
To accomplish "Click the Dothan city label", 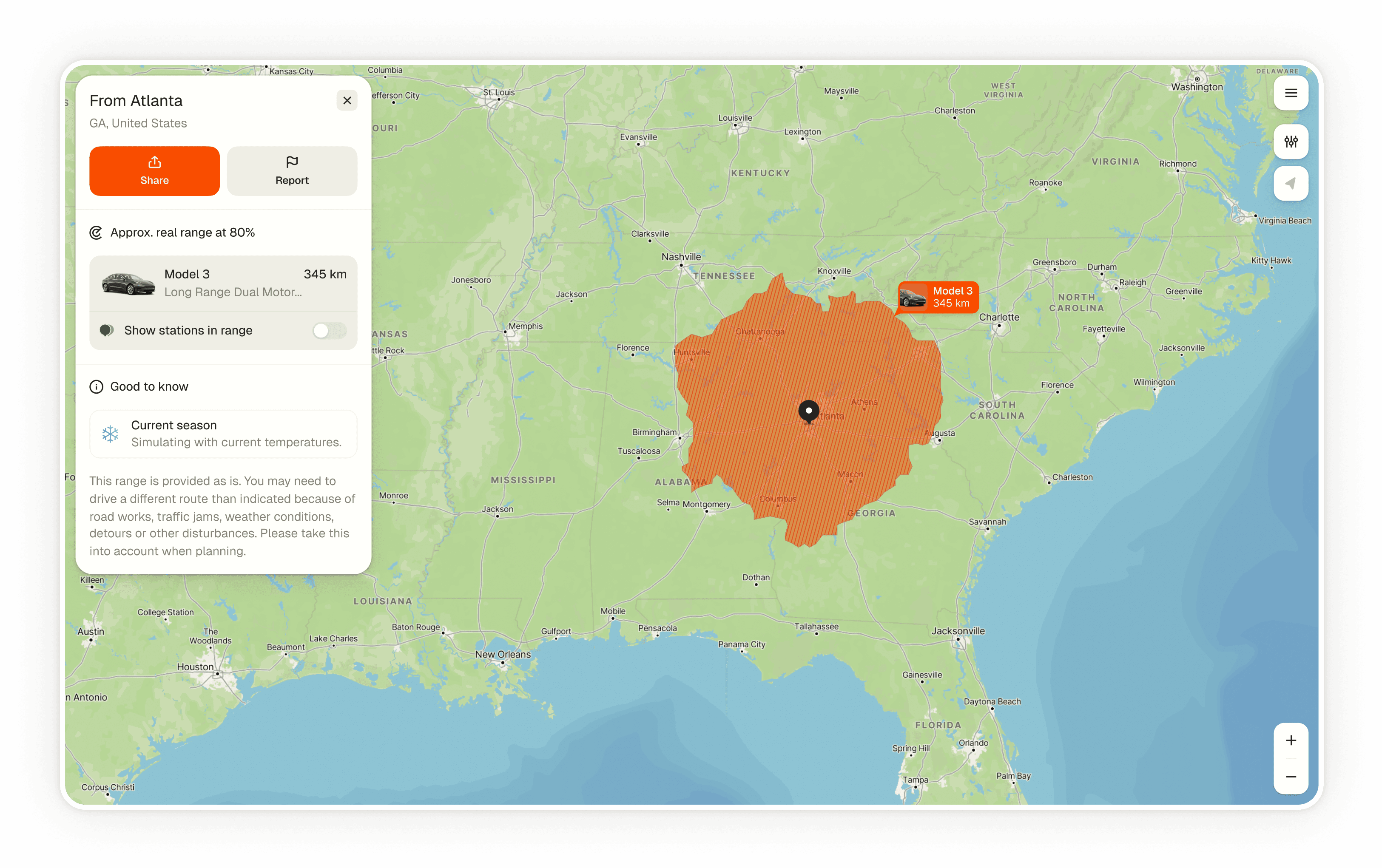I will [x=756, y=578].
